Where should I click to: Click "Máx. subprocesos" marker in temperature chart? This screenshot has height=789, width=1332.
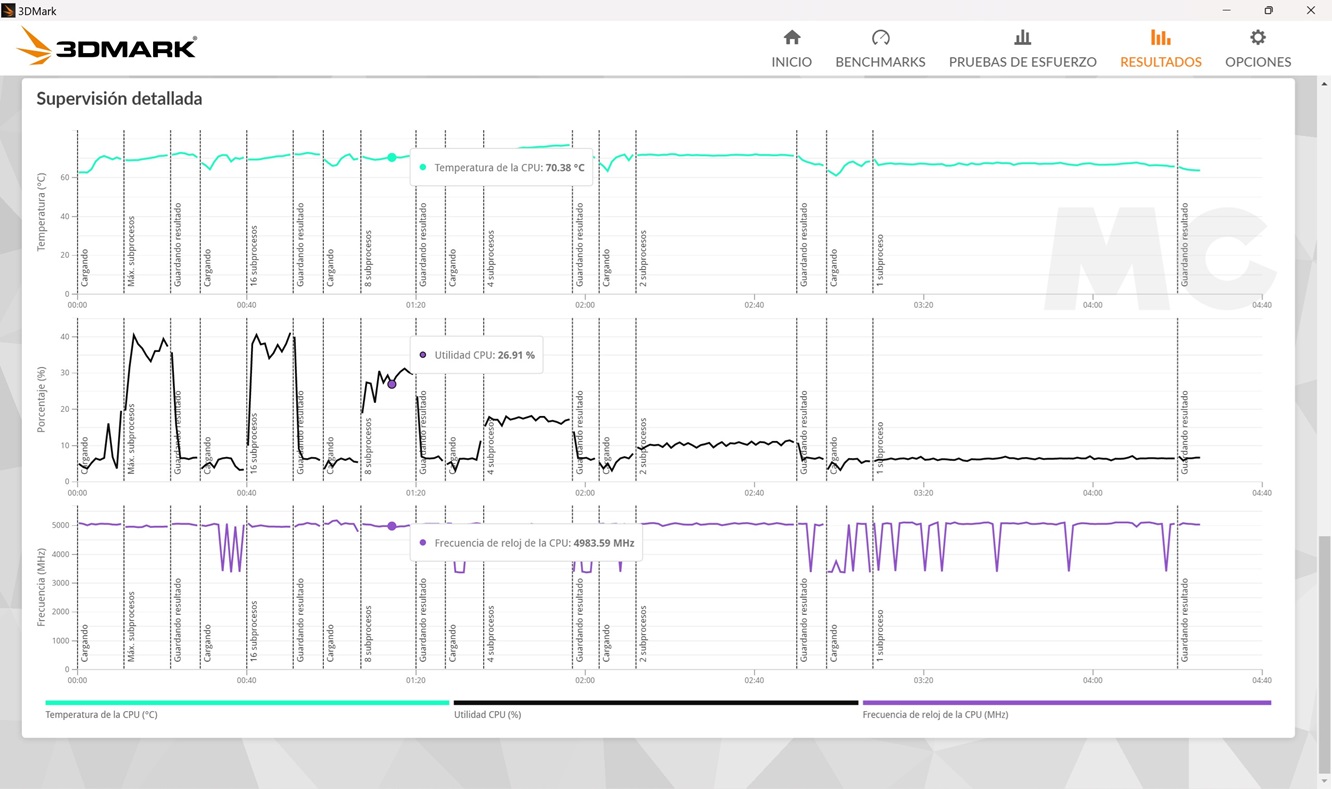click(131, 252)
